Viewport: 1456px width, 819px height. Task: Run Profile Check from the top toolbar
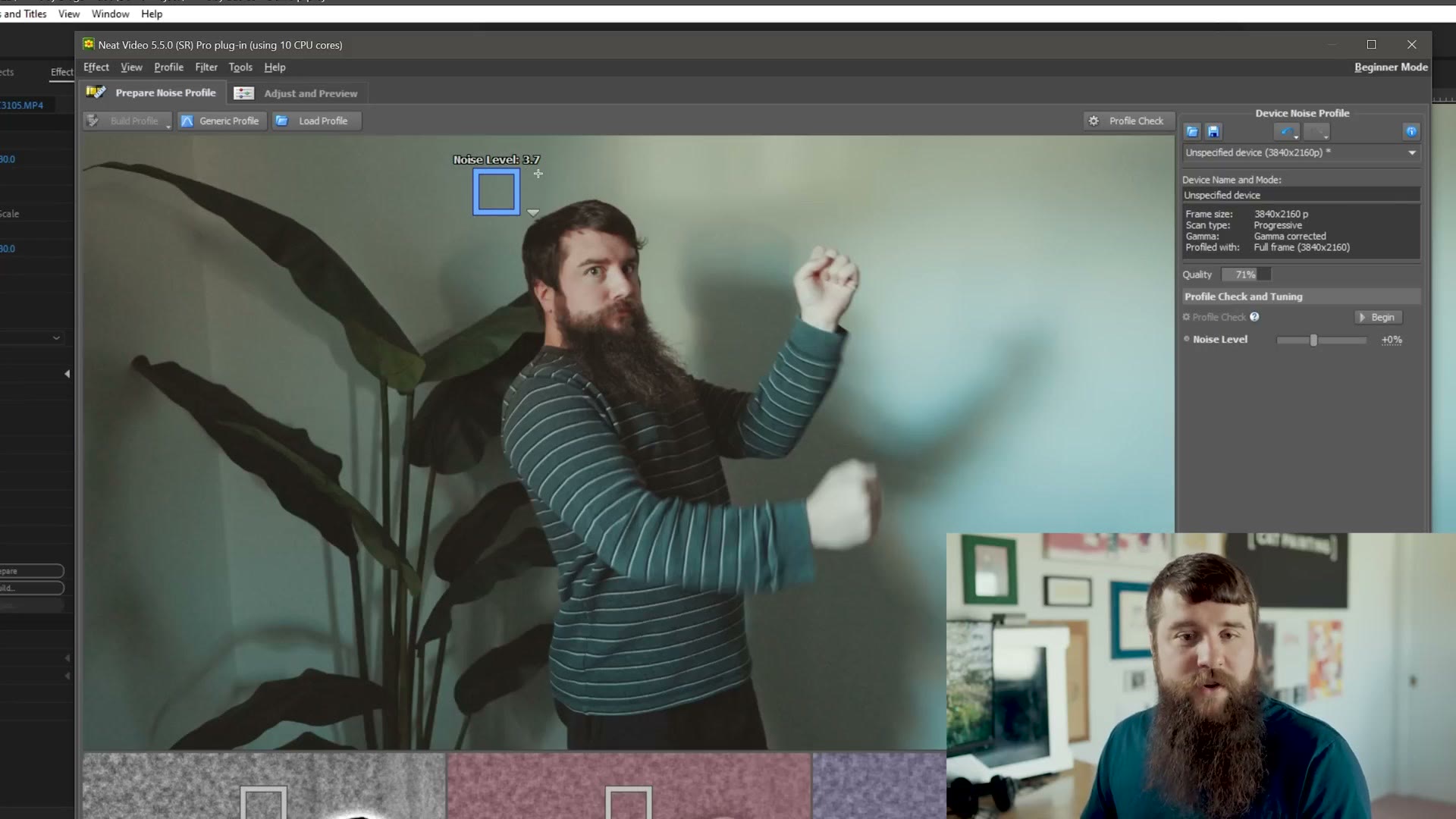point(1128,121)
